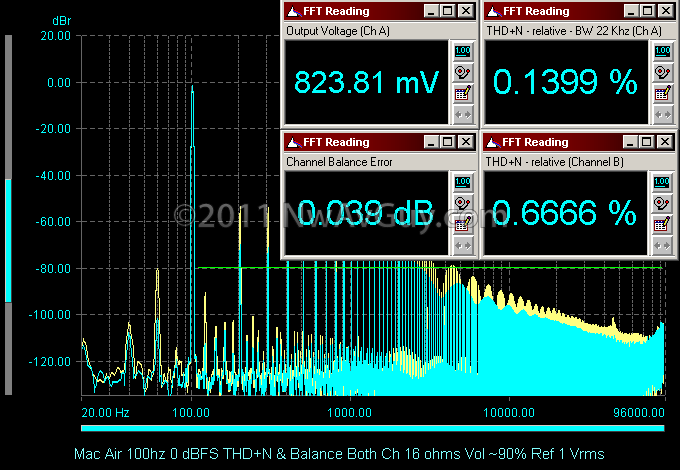Click the title bar icon of Output Voltage window
The width and height of the screenshot is (680, 470).
point(294,11)
